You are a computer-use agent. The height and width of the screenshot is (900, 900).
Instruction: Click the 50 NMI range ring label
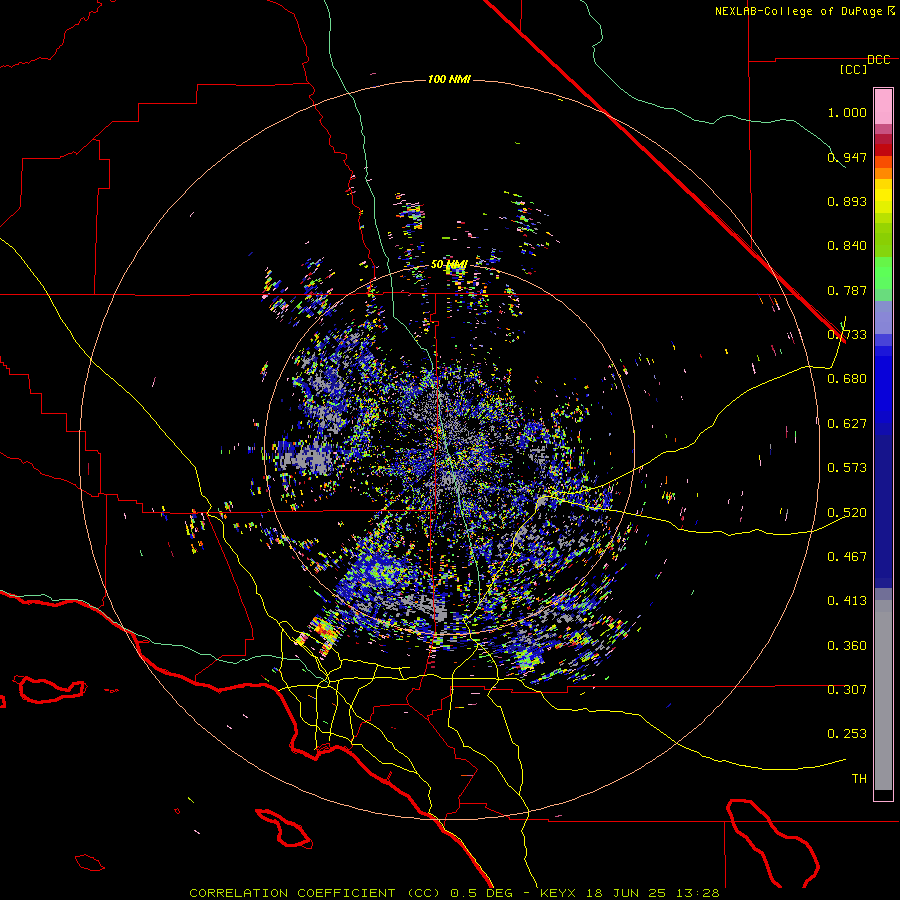tap(449, 265)
